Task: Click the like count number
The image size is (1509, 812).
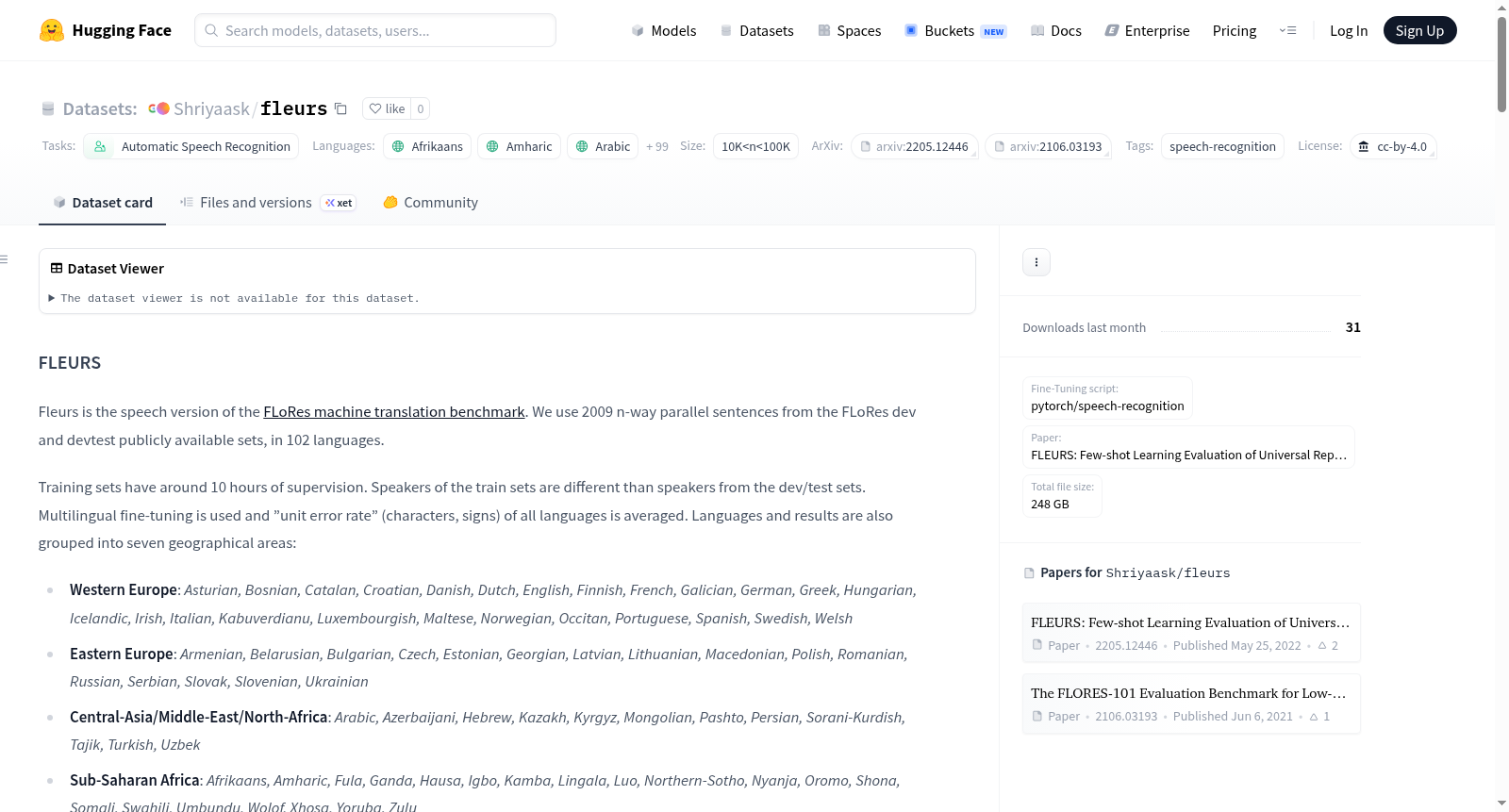Action: [x=421, y=108]
